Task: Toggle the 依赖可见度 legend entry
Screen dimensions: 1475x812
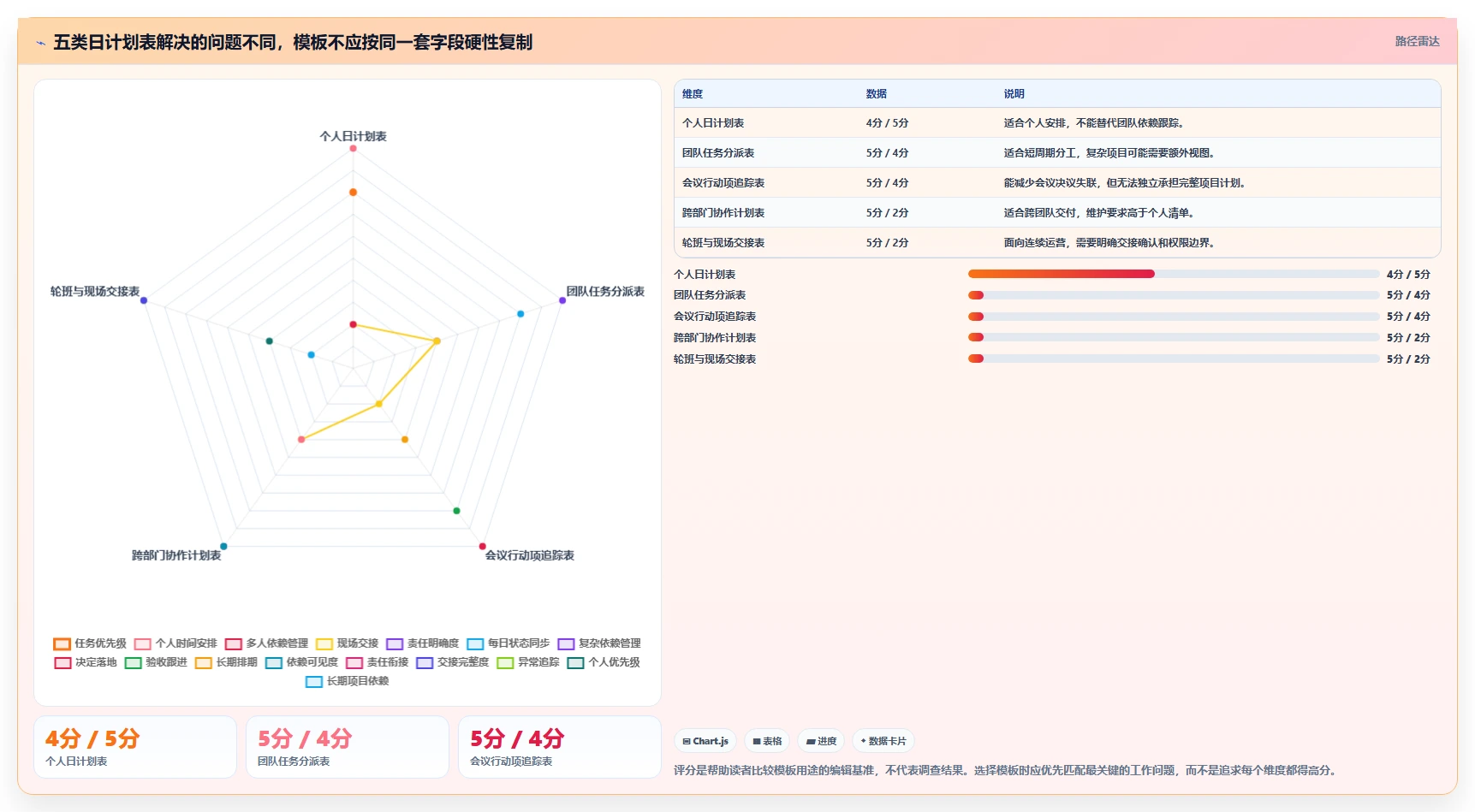Action: 301,662
